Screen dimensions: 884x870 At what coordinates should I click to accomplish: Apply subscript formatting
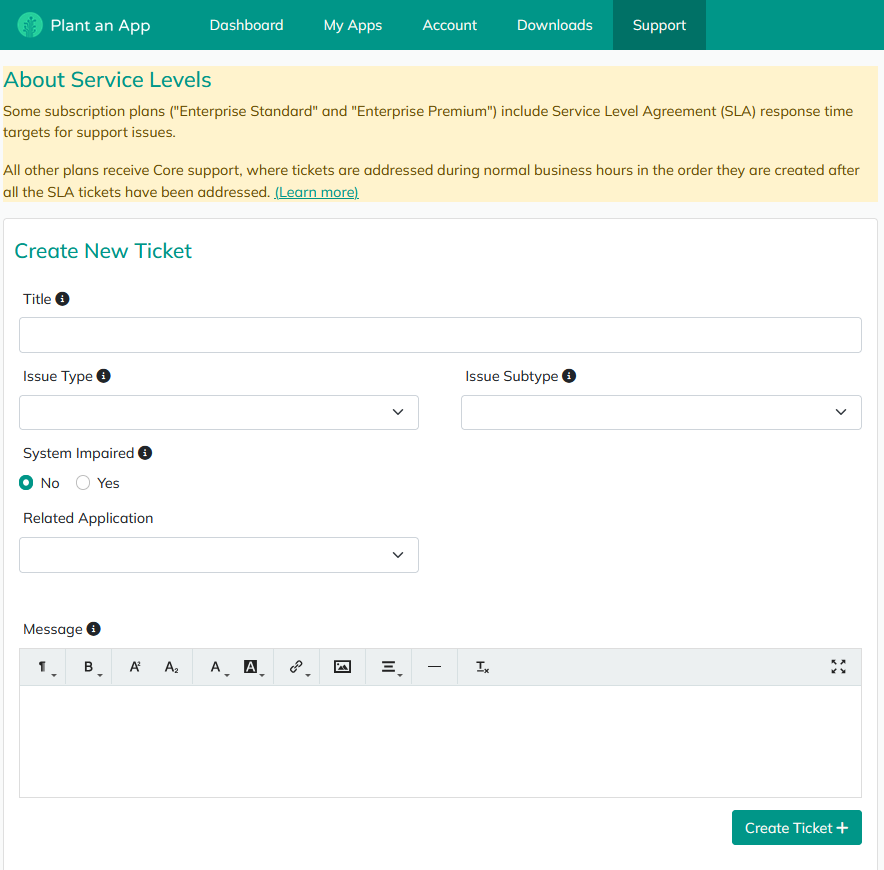[x=171, y=667]
